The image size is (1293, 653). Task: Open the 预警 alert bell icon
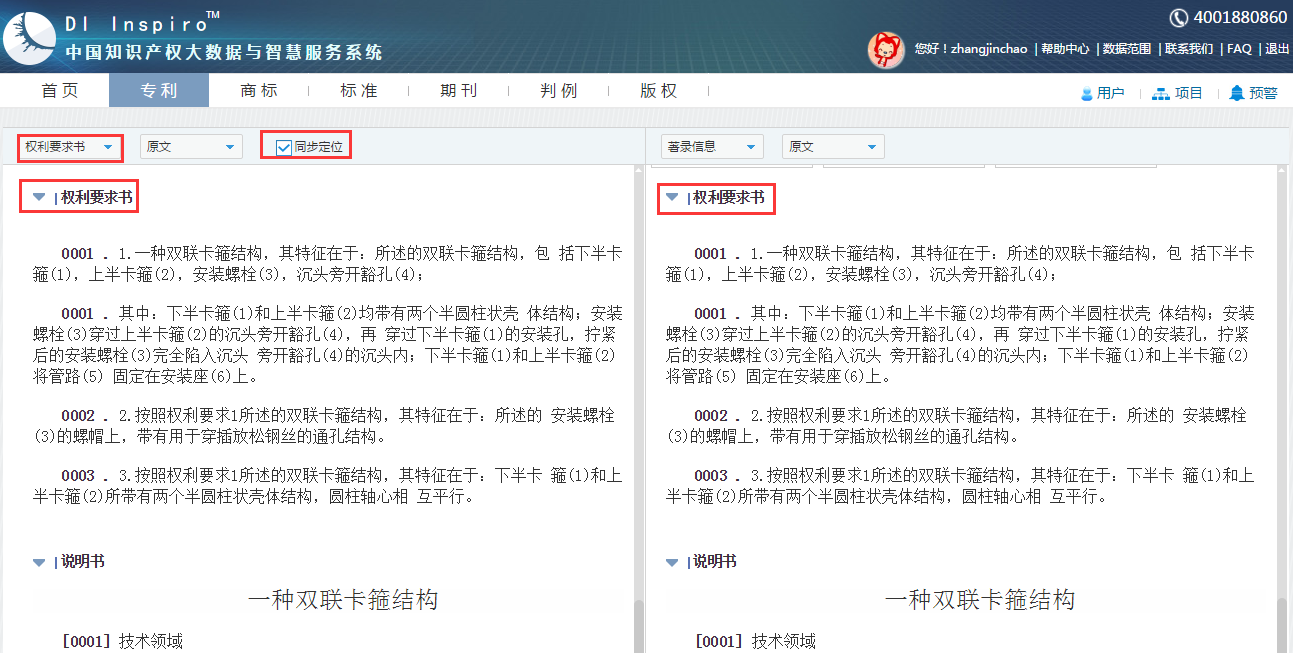tap(1237, 93)
